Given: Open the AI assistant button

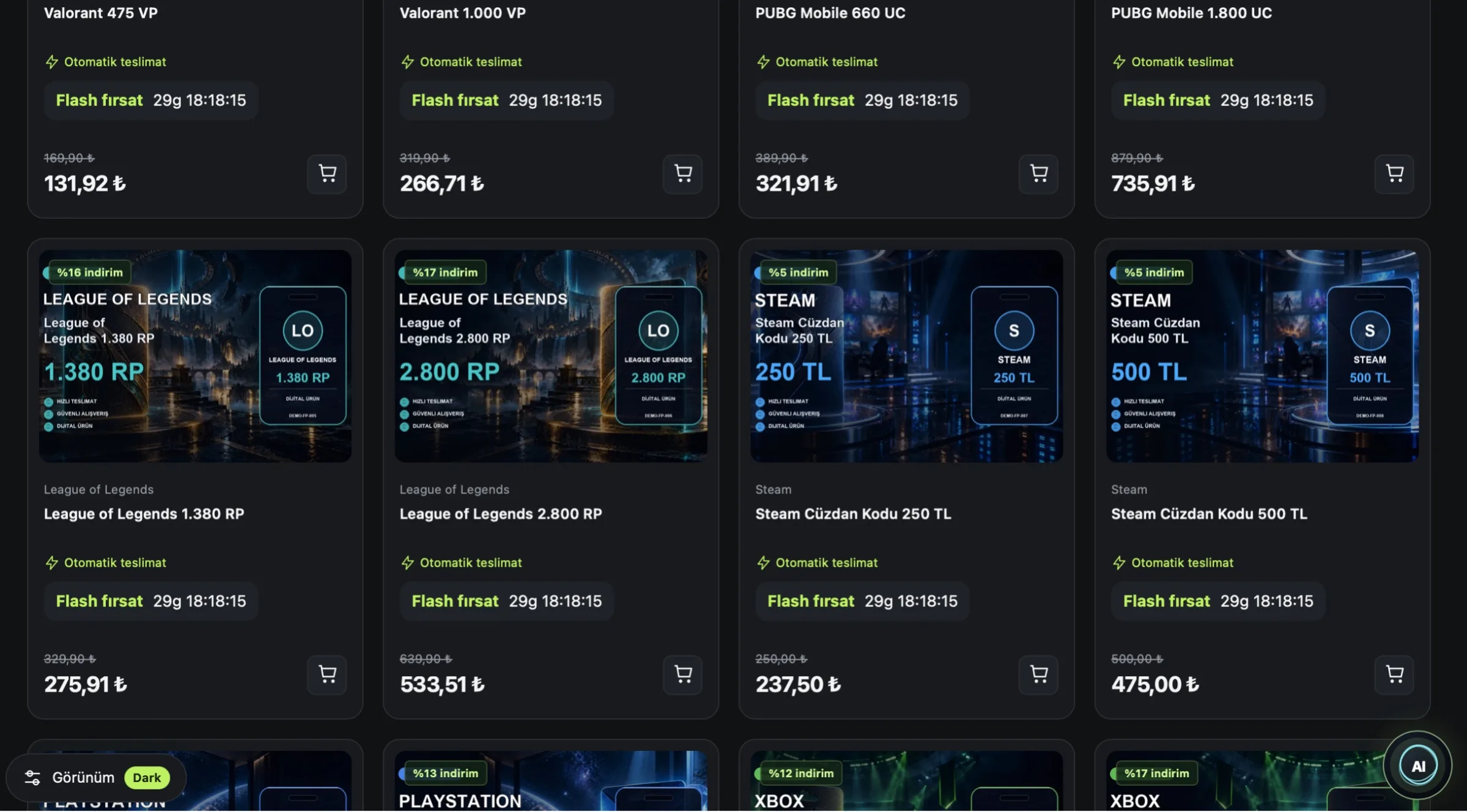Looking at the screenshot, I should (1418, 766).
